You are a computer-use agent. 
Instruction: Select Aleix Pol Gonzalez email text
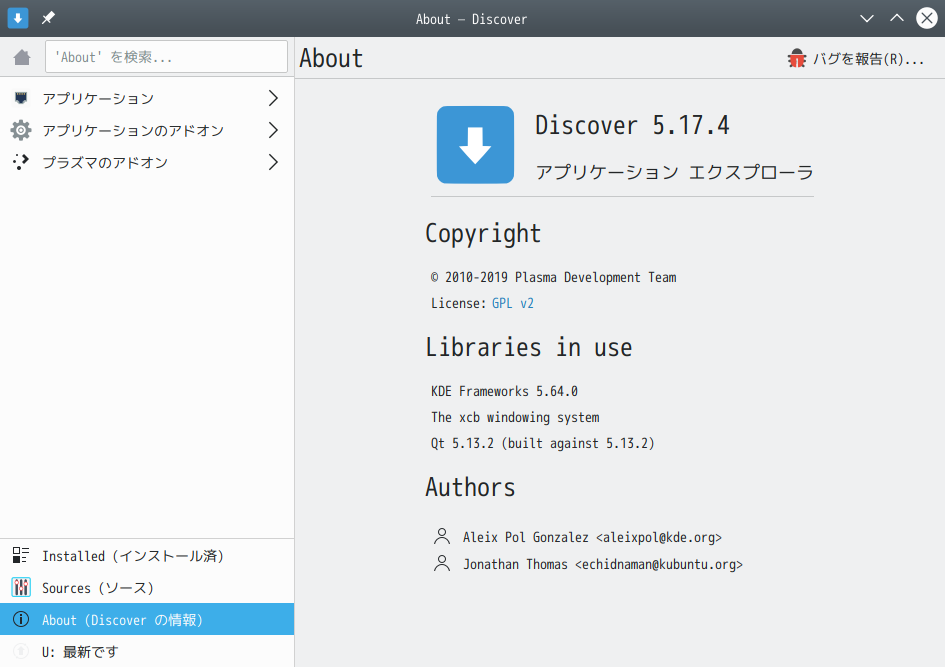click(659, 537)
